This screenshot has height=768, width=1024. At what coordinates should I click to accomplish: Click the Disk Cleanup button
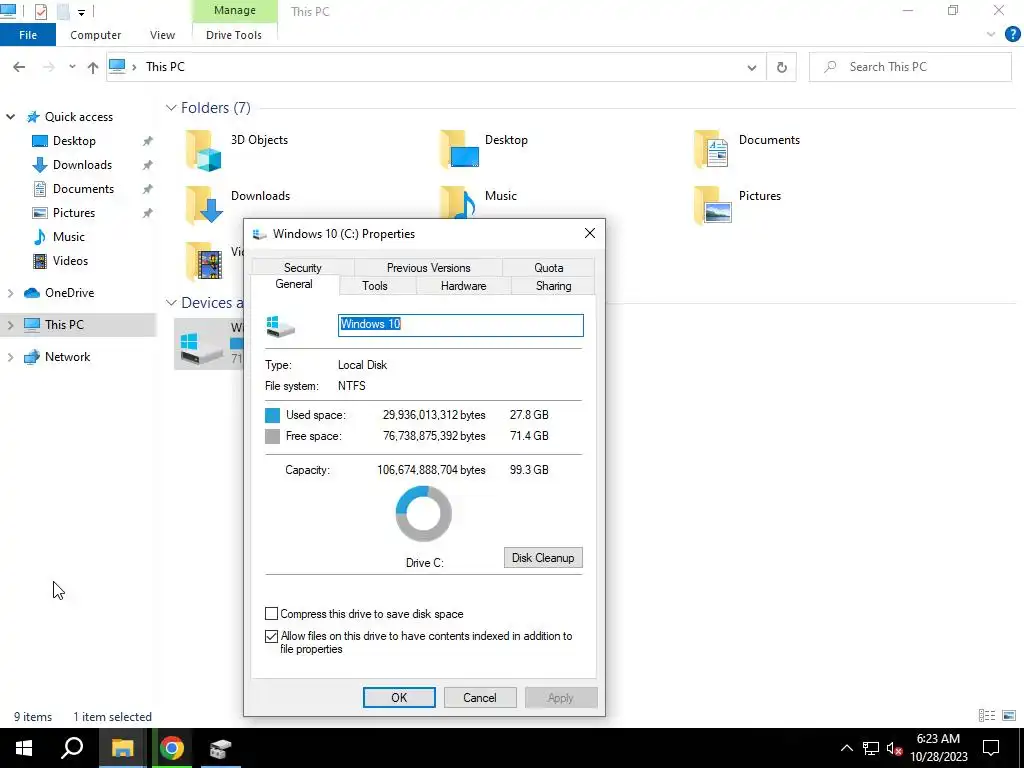point(543,558)
